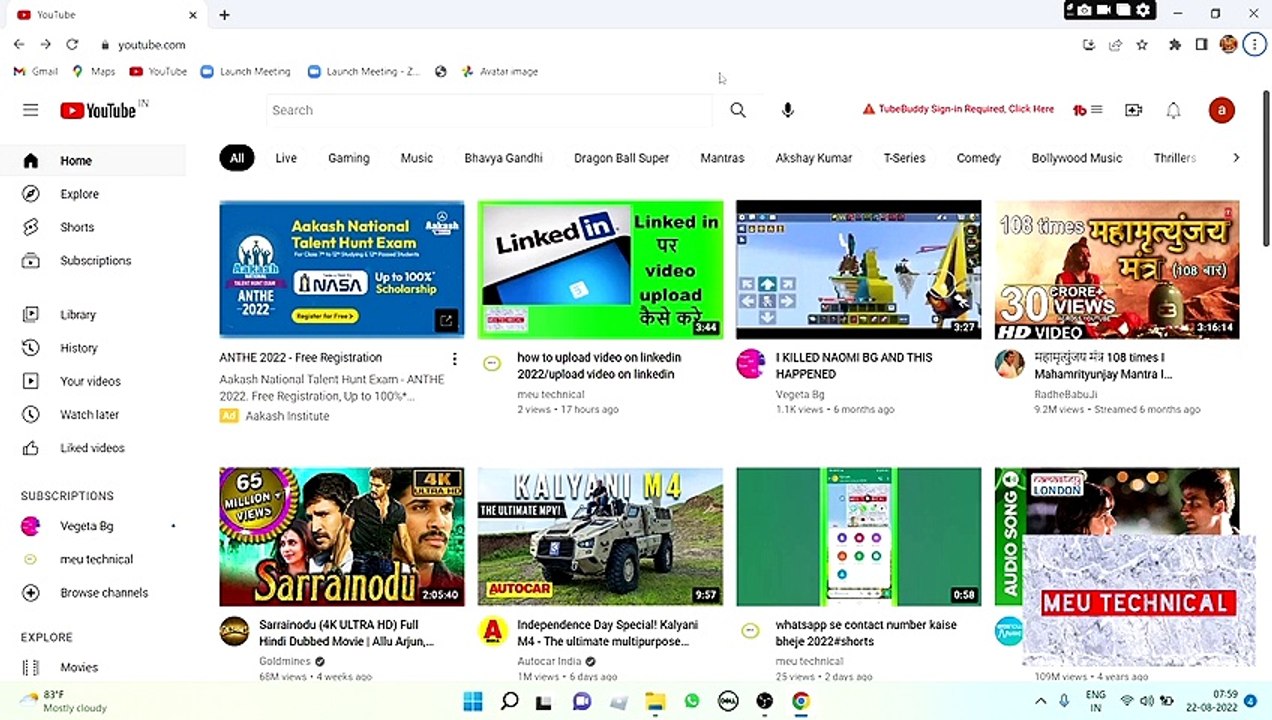Click the search magnifier button

(738, 110)
